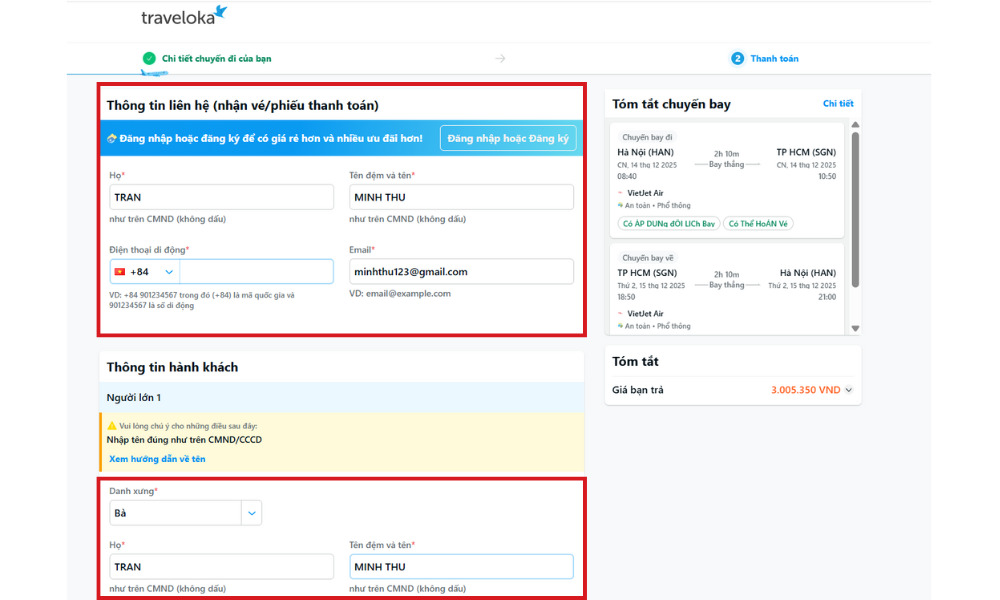Click VietJet Air logo in return flight card
The width and height of the screenshot is (1000, 600).
(x=620, y=313)
